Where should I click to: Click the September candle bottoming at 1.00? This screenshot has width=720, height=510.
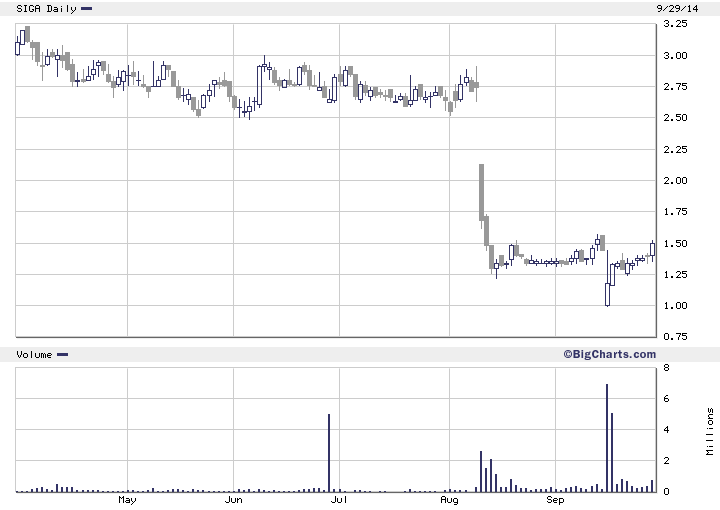608,278
